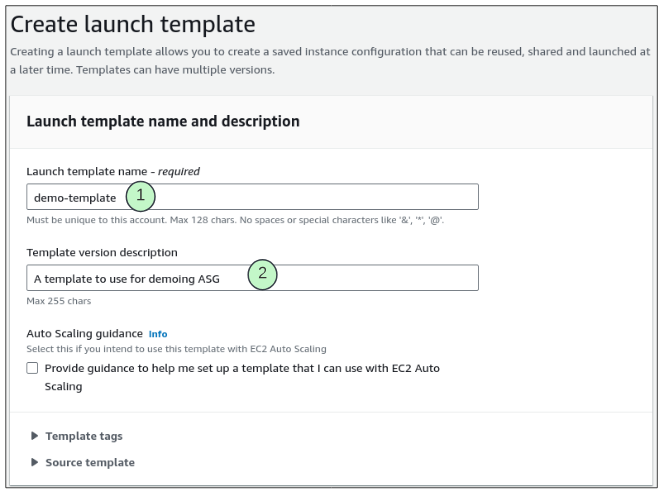Enable the Auto Scaling guidance checkbox

[x=33, y=368]
